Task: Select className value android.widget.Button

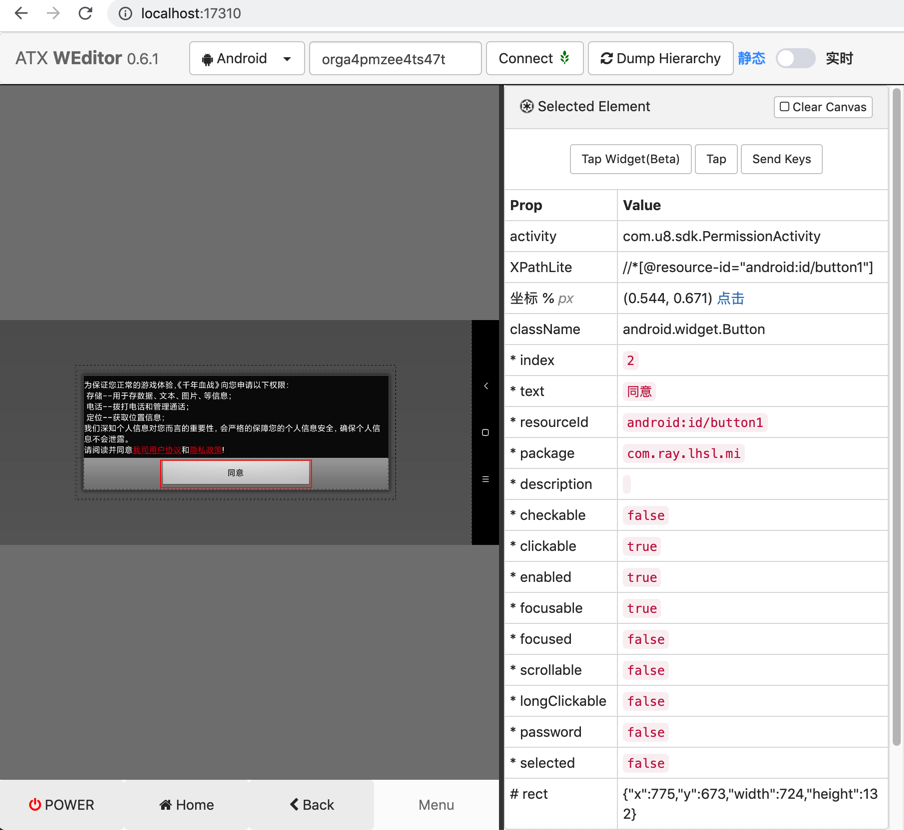Action: (x=694, y=329)
